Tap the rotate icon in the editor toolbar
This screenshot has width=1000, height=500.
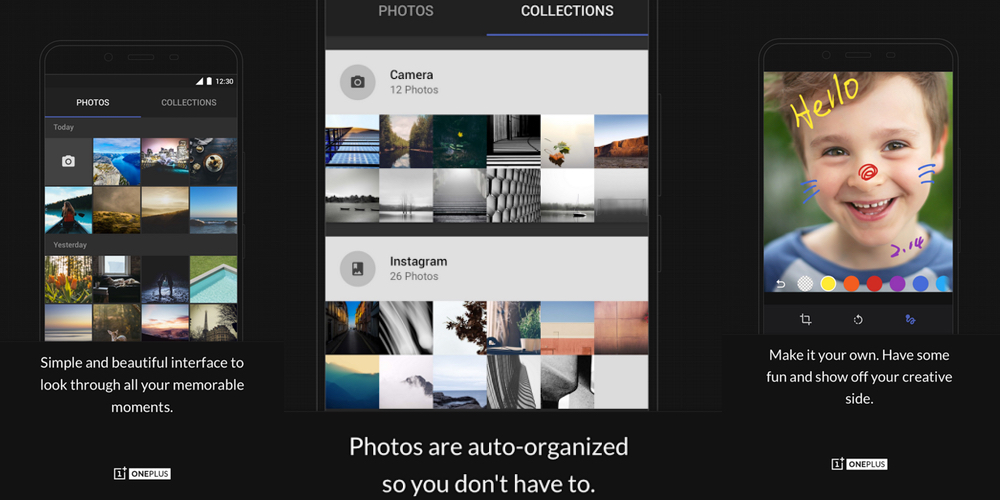point(857,319)
